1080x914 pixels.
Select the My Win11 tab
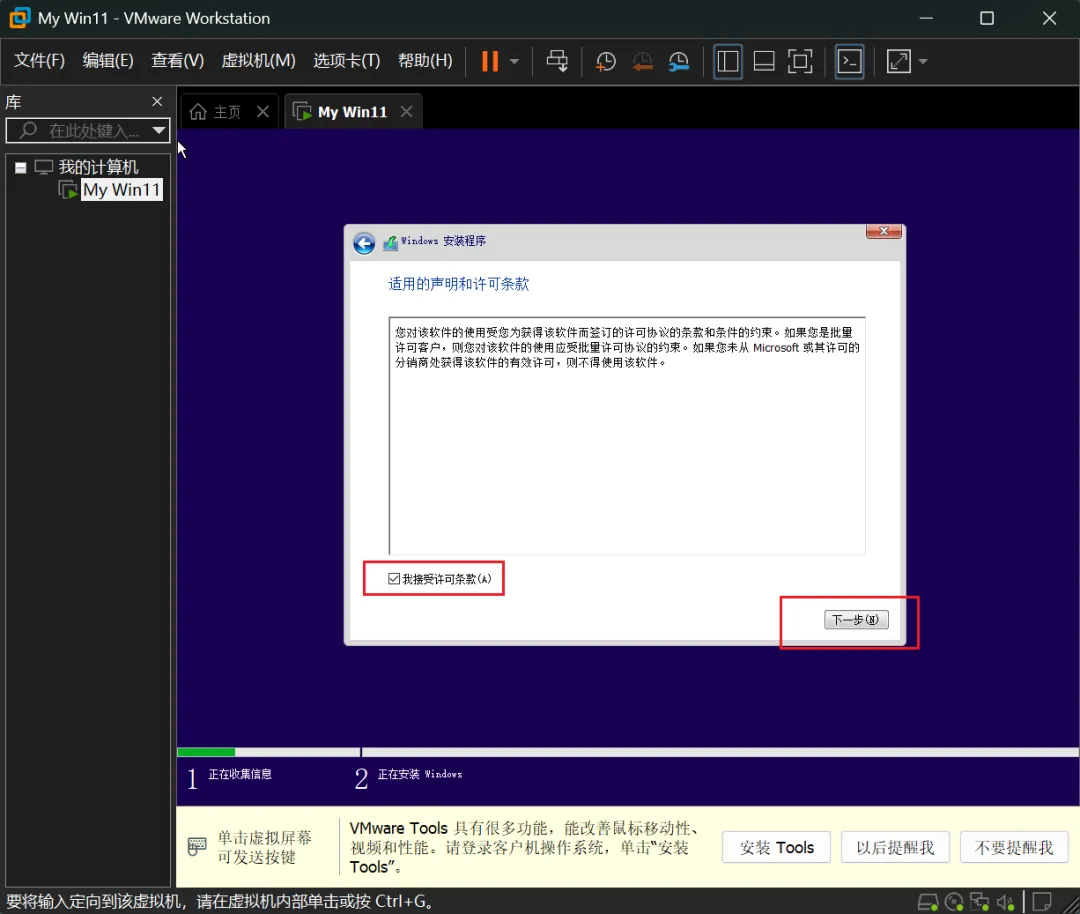coord(352,112)
